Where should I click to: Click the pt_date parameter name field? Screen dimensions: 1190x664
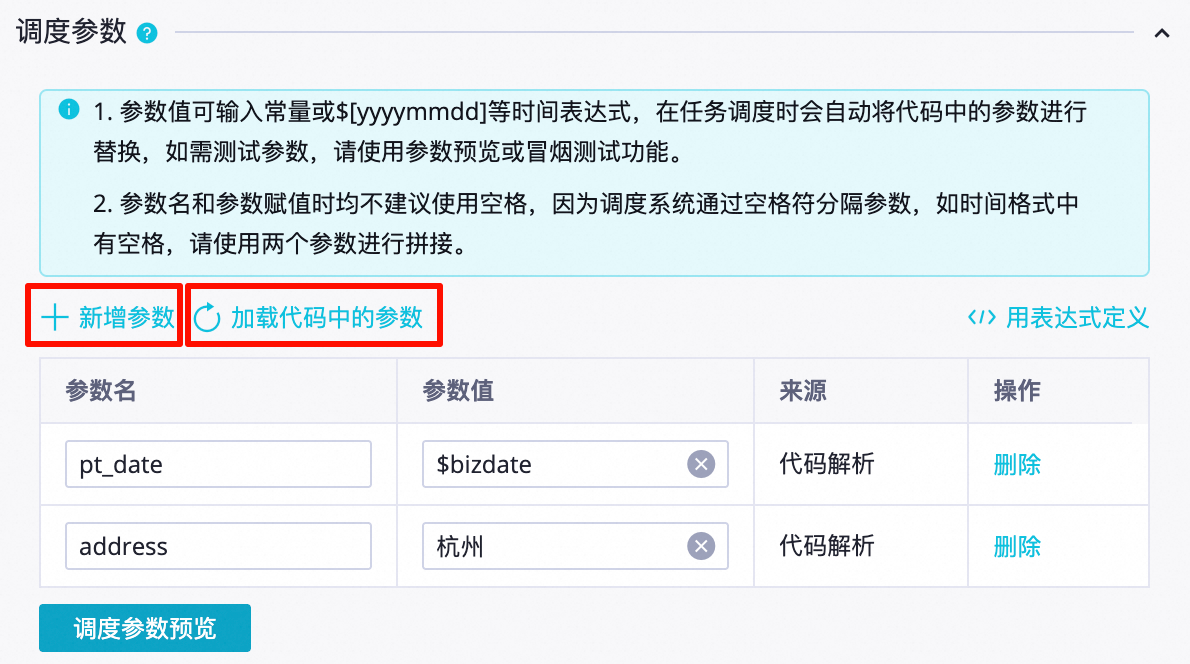pos(218,464)
